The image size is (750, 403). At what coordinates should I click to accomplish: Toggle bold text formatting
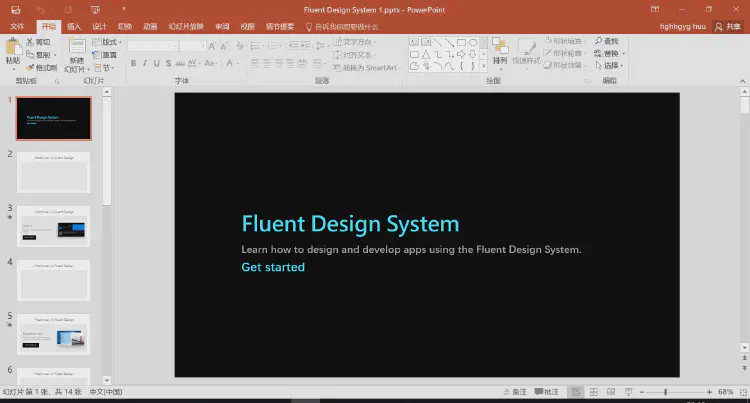pos(132,64)
